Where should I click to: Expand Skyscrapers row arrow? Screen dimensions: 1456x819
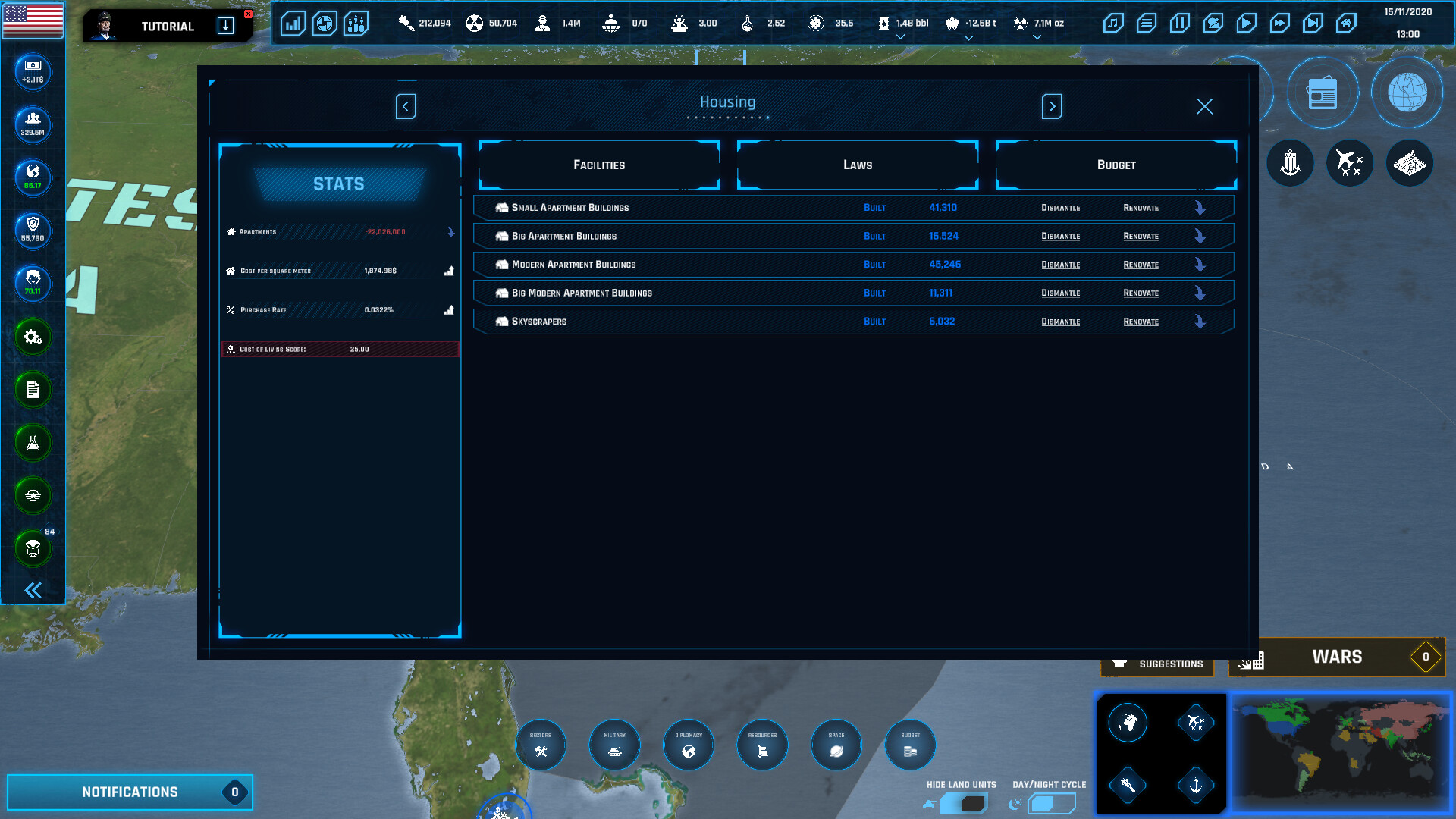point(1200,322)
